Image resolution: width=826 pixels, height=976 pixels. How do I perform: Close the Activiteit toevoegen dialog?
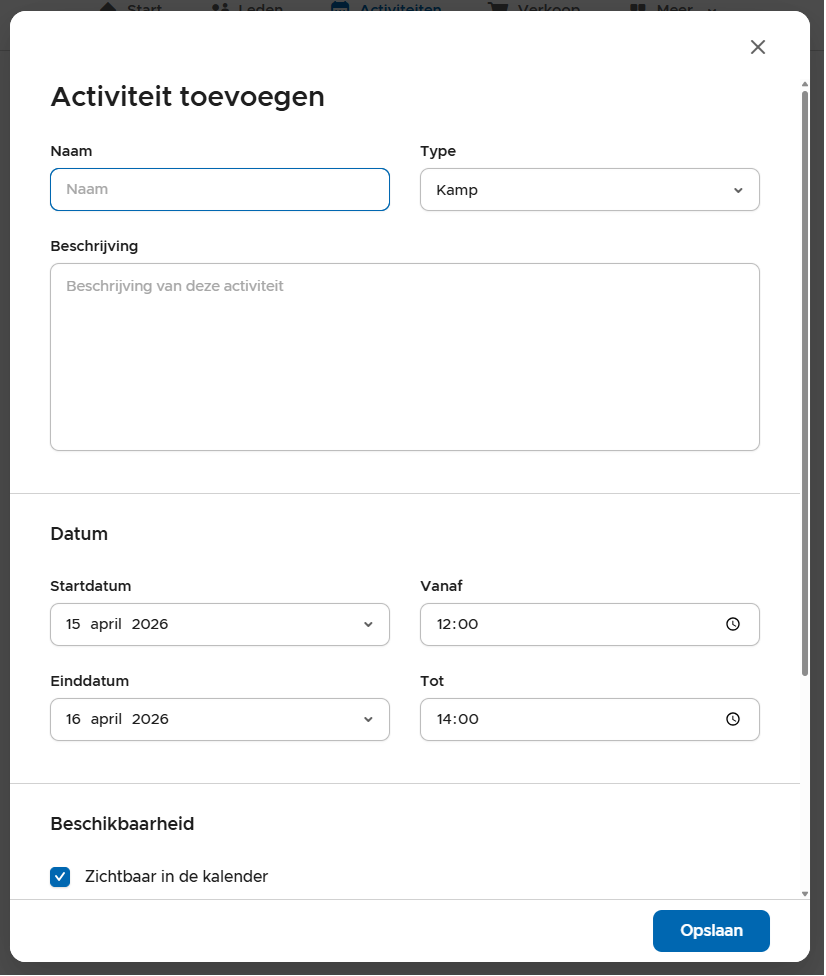tap(757, 47)
